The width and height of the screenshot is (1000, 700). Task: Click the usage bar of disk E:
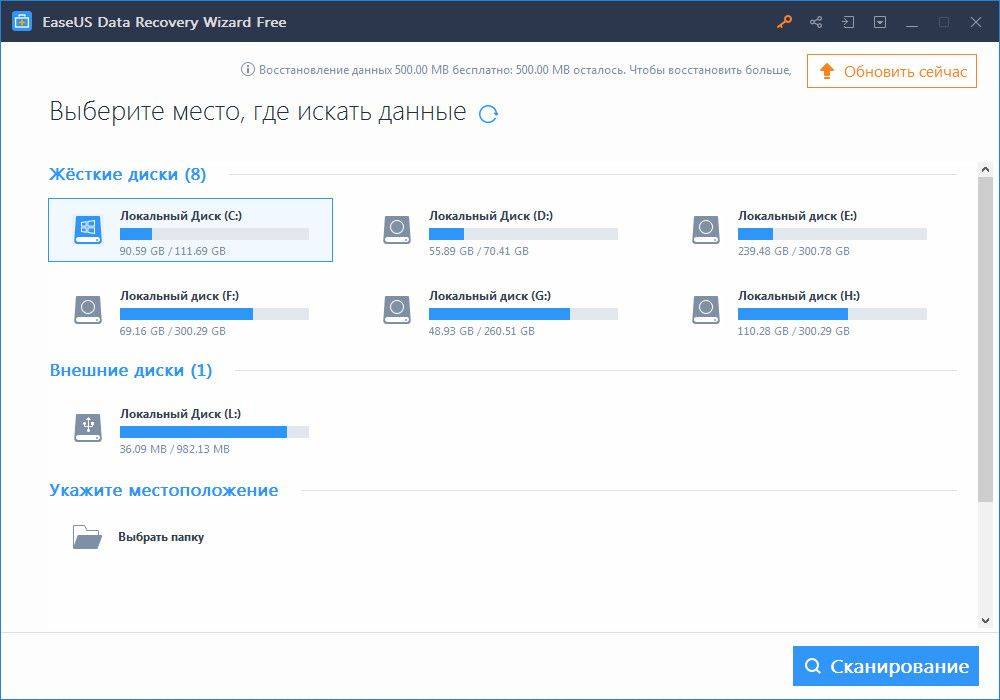(832, 234)
